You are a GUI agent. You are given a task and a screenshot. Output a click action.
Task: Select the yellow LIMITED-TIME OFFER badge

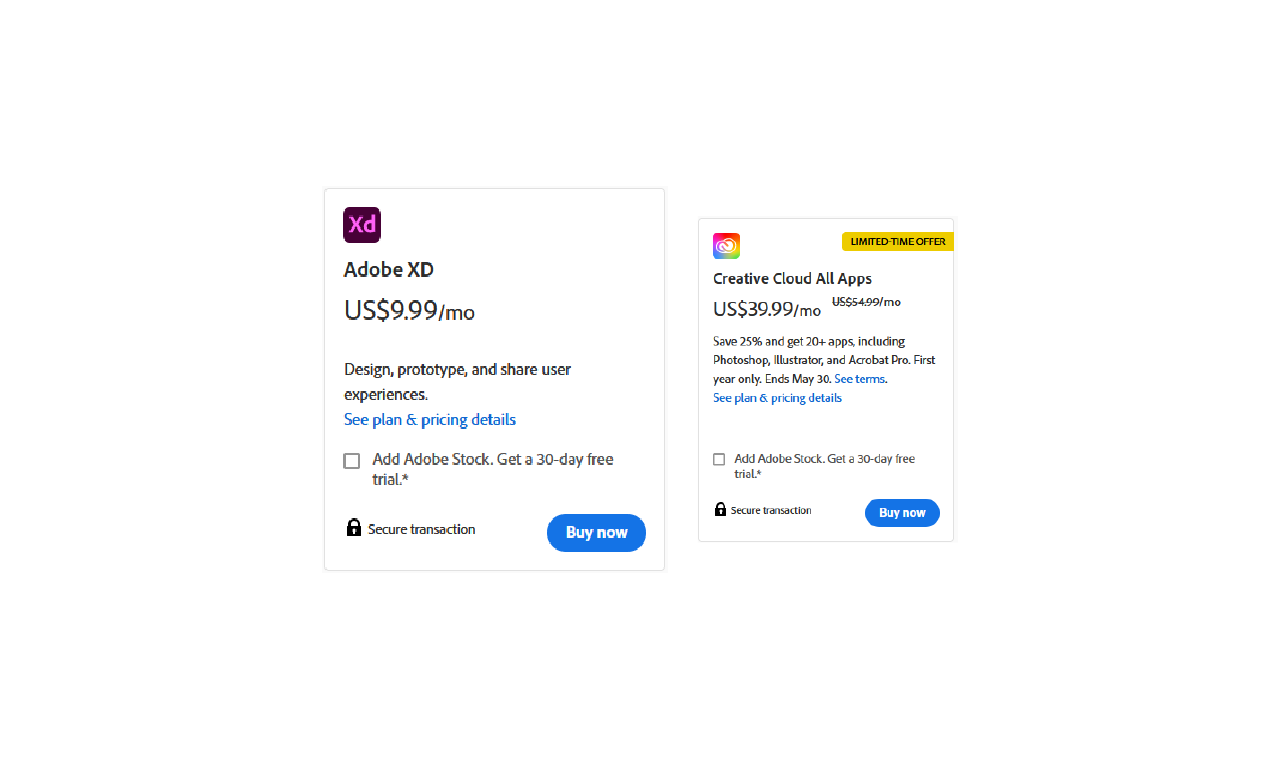[x=897, y=241]
